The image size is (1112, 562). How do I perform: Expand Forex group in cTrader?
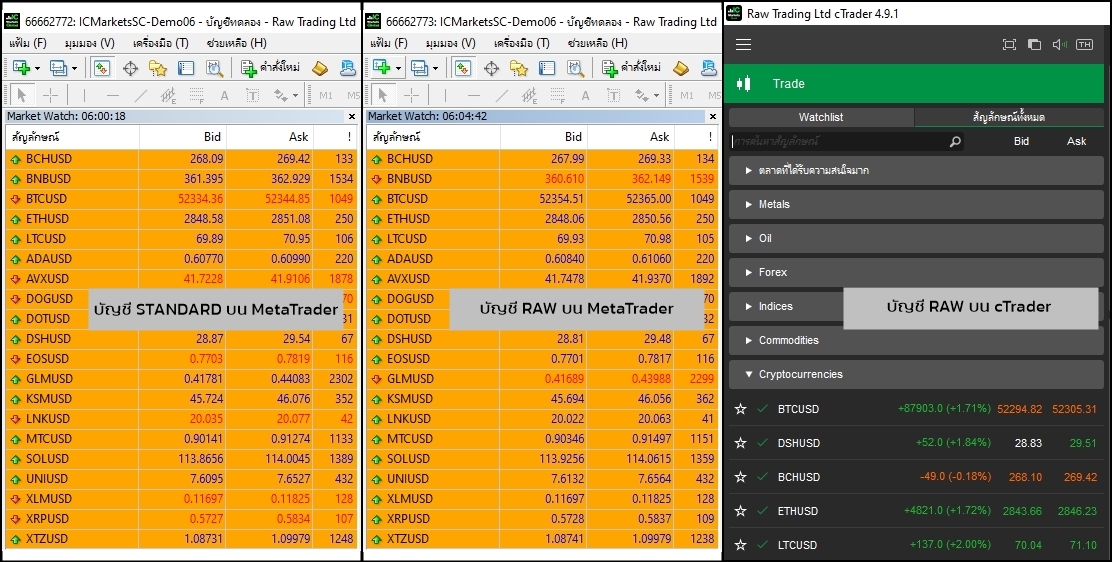click(916, 272)
